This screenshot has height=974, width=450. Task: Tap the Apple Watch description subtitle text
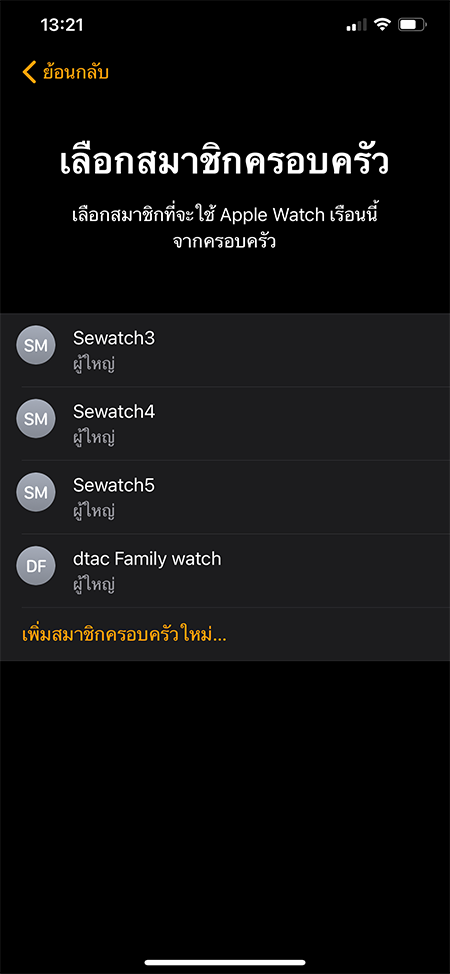click(x=225, y=228)
